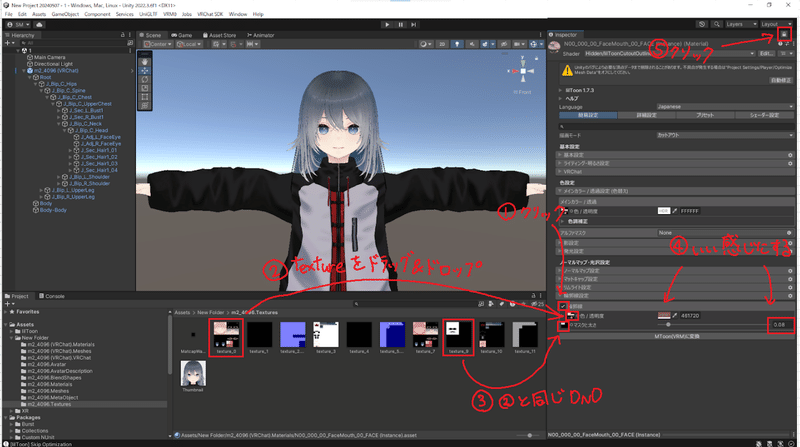The image size is (800, 447).
Task: Open gear for ノーマルマップ設定 row
Action: coord(790,271)
